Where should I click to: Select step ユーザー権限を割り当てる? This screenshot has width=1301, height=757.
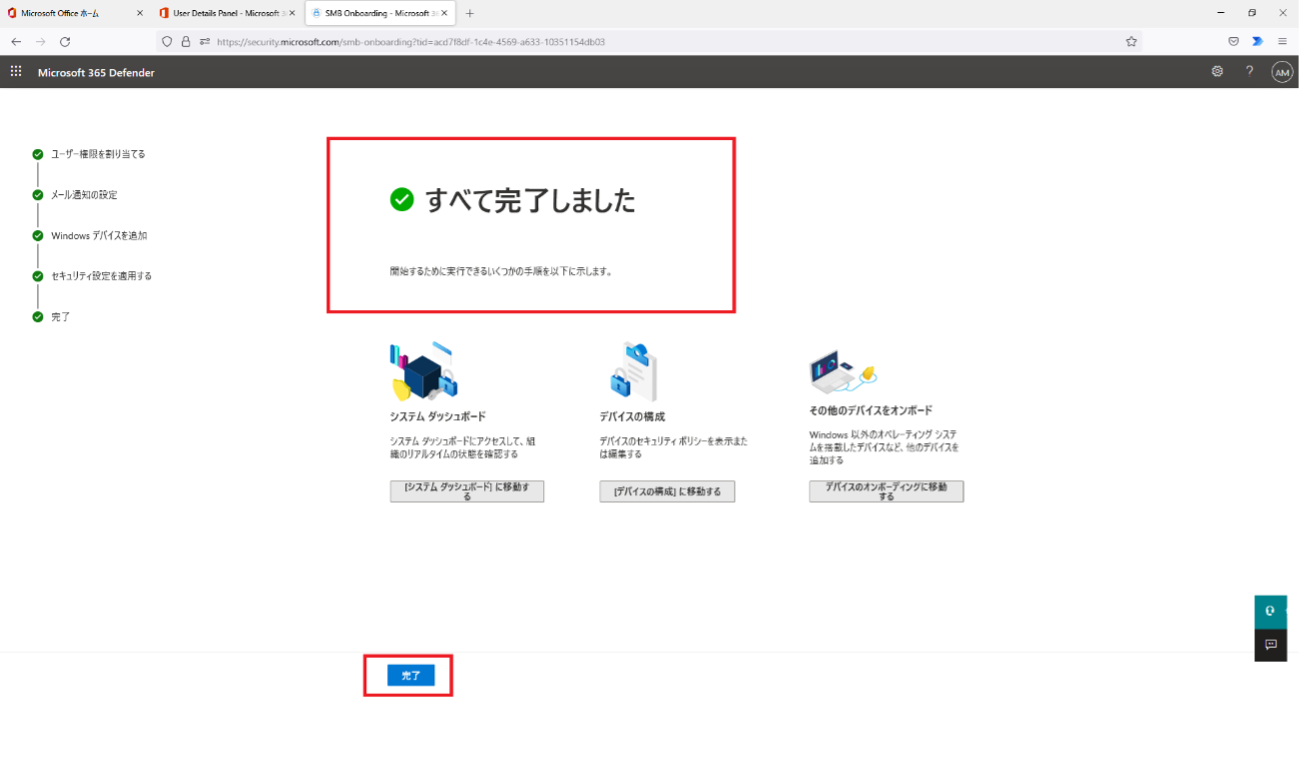tap(98, 154)
